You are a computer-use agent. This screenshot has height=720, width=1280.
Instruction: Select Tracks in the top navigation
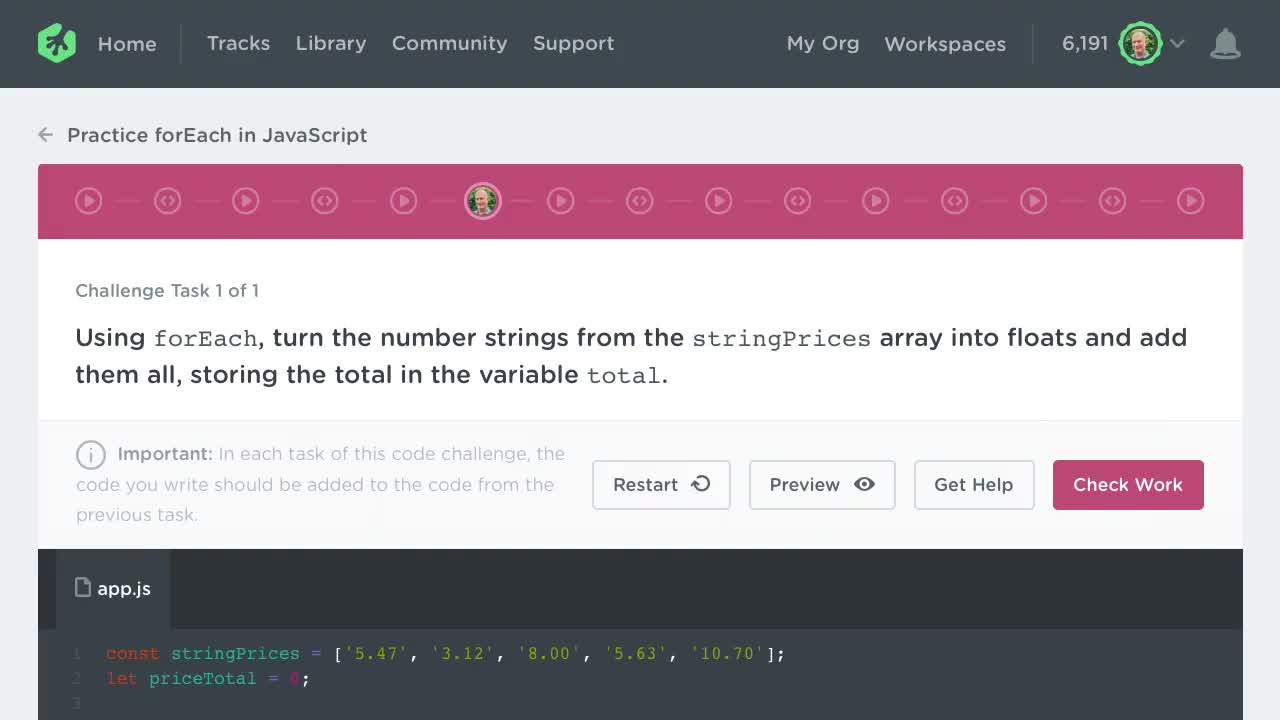(238, 43)
